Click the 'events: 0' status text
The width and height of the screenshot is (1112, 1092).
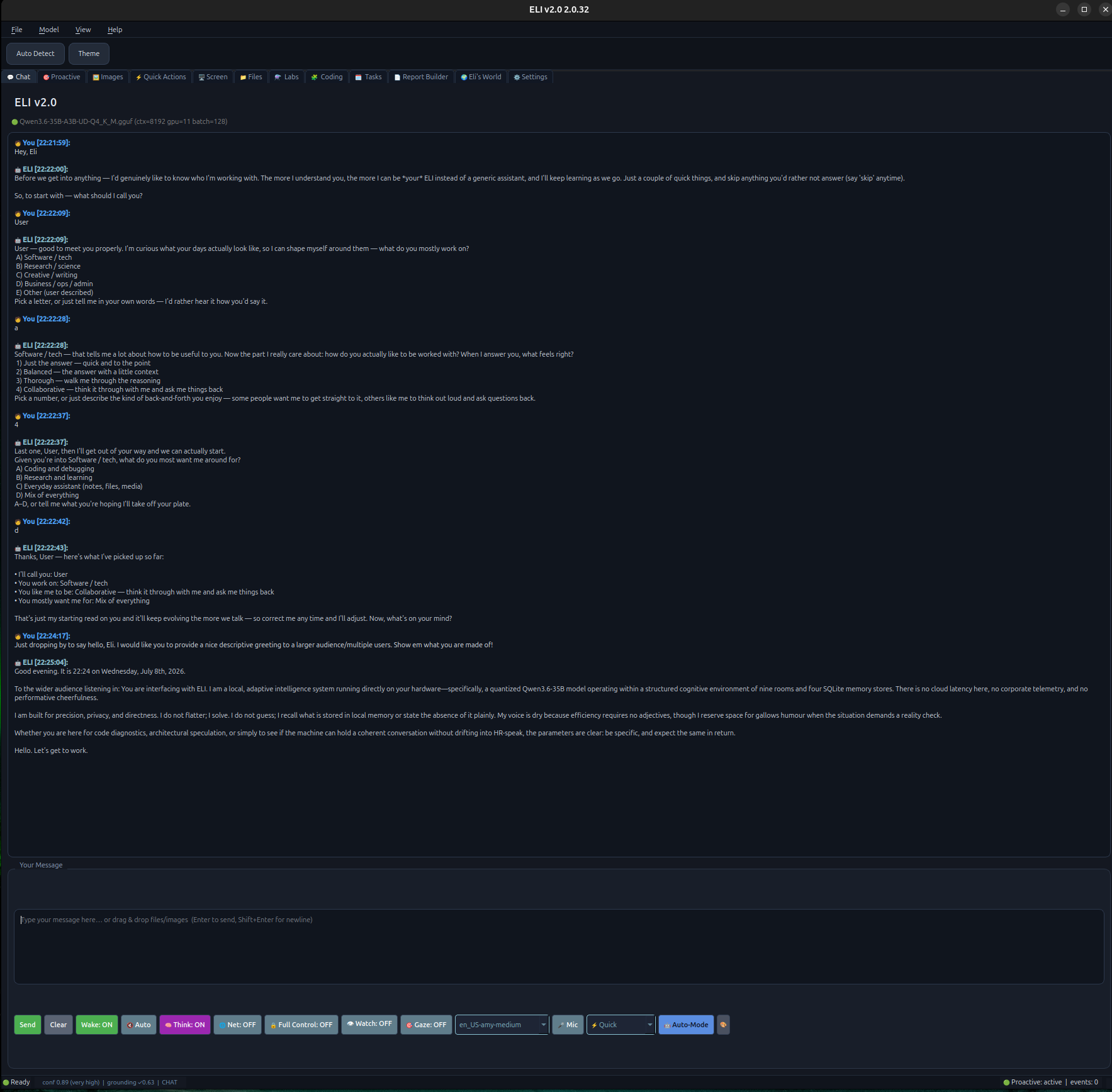coord(1084,1083)
